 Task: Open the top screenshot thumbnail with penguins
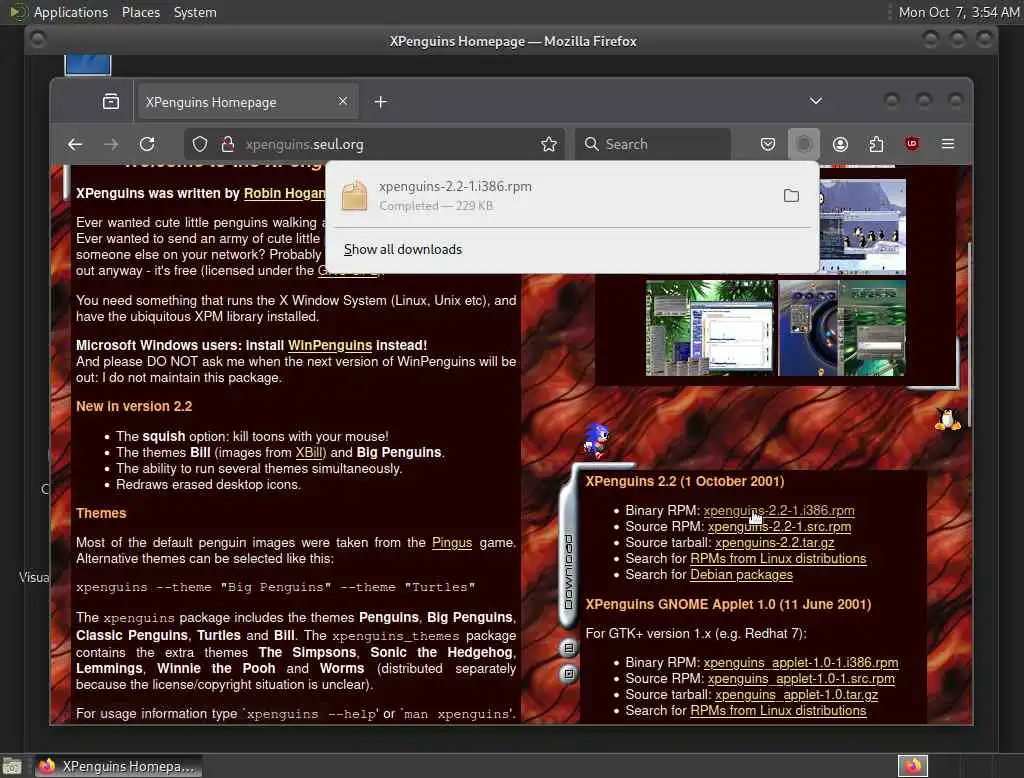click(x=863, y=227)
